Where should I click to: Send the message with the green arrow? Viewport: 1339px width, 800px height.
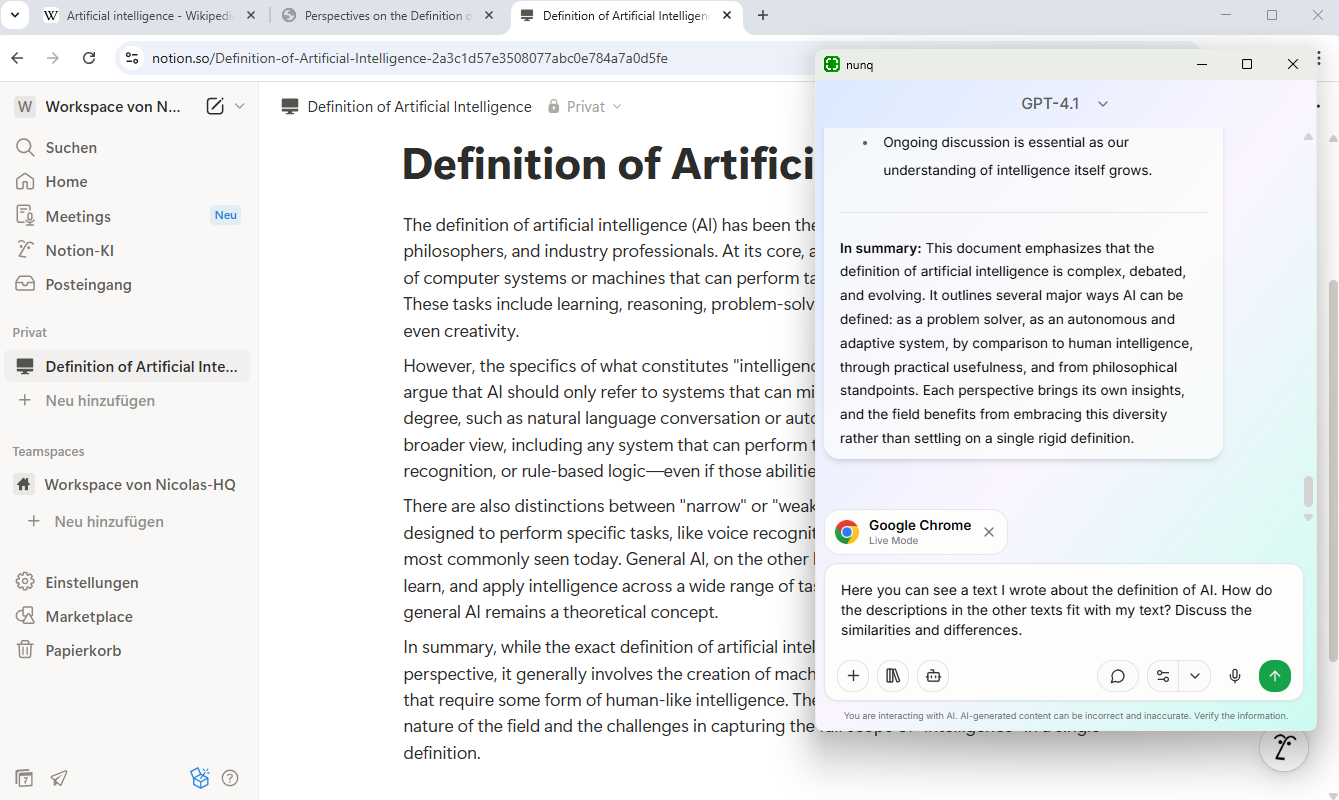coord(1274,676)
